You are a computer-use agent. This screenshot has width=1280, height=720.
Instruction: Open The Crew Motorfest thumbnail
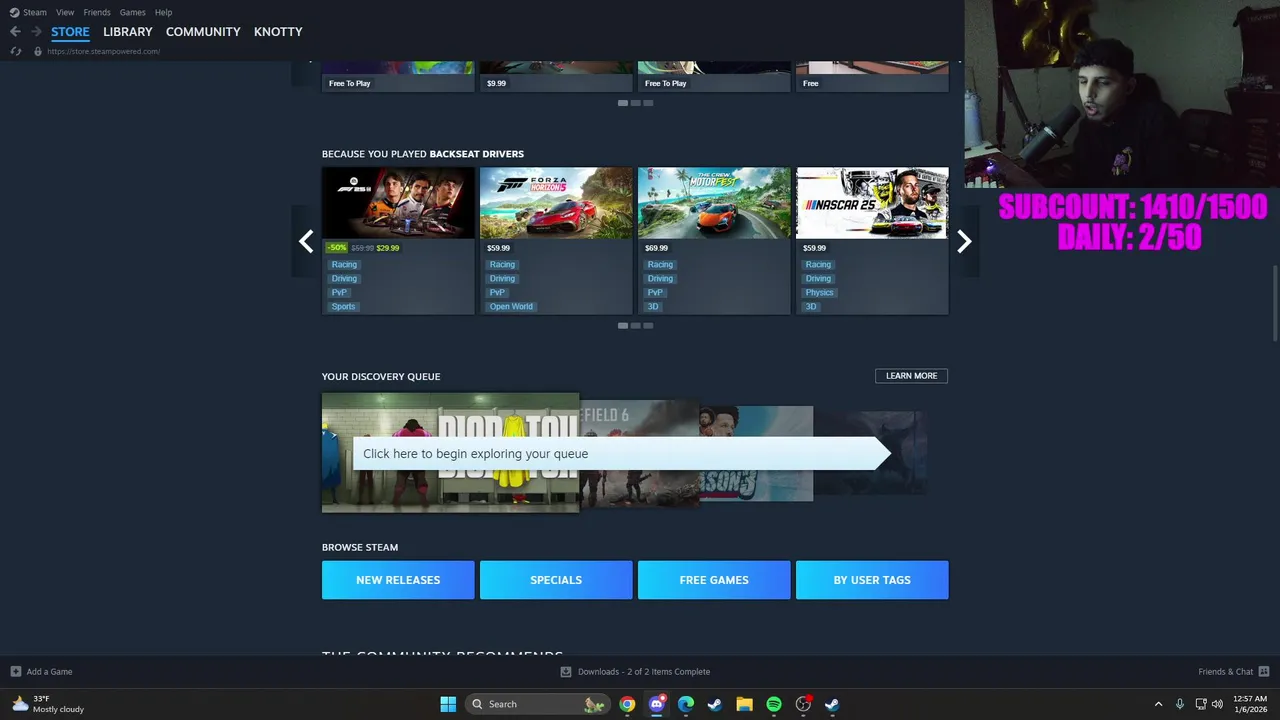tap(714, 203)
